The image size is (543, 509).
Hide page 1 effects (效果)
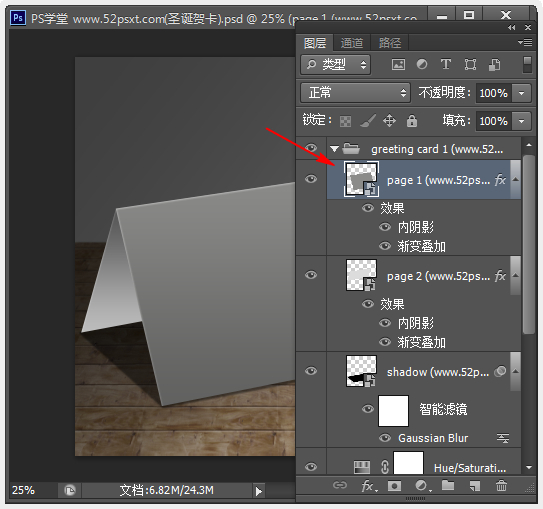[368, 208]
